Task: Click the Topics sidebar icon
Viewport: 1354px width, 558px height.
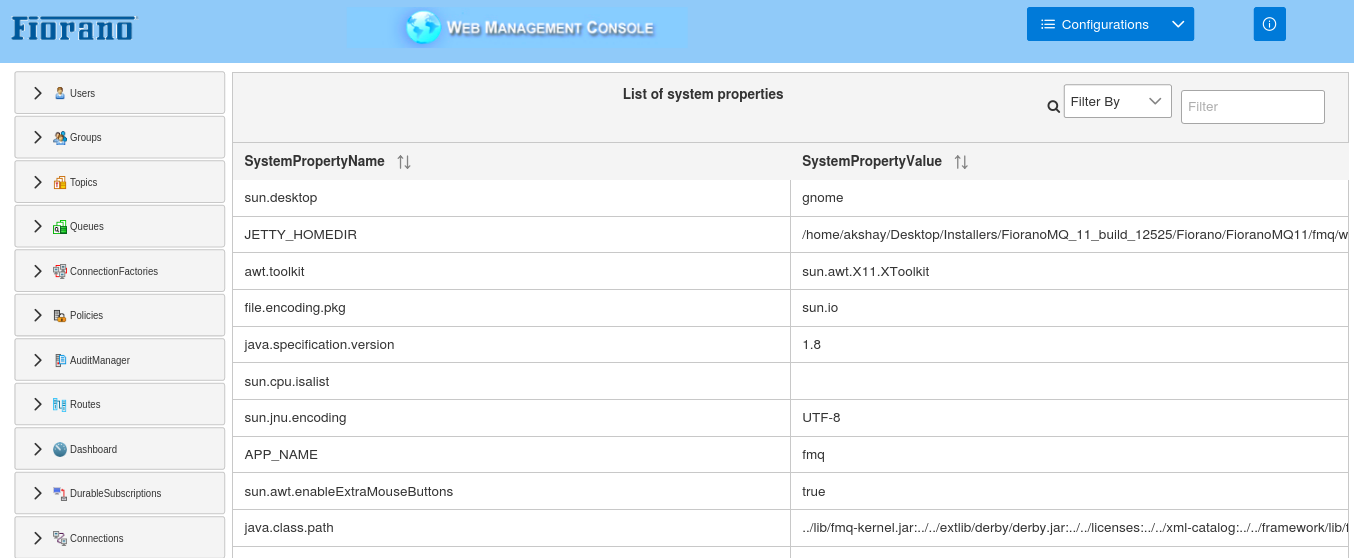Action: [x=60, y=182]
